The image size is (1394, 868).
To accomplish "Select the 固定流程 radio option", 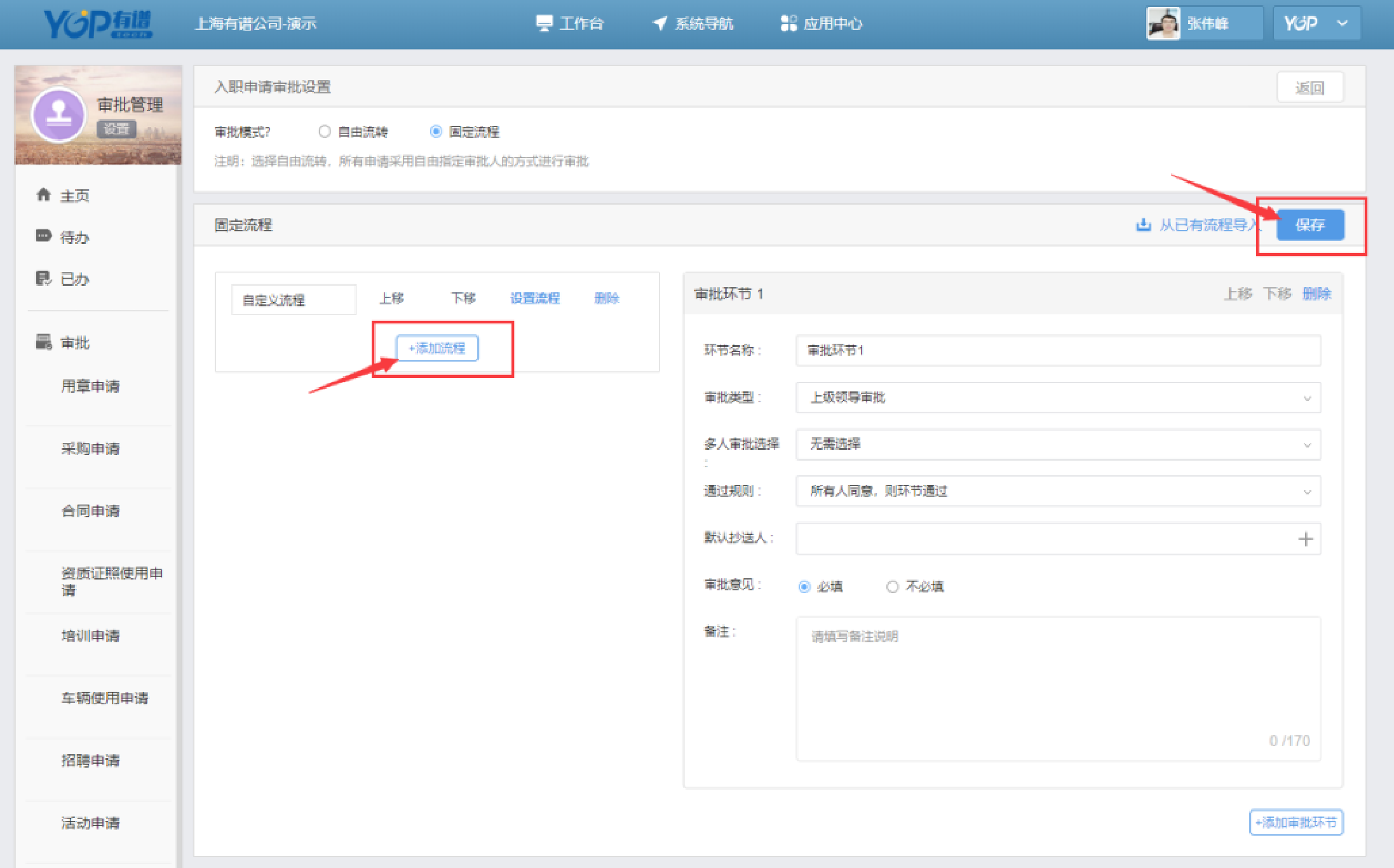I will pyautogui.click(x=436, y=132).
